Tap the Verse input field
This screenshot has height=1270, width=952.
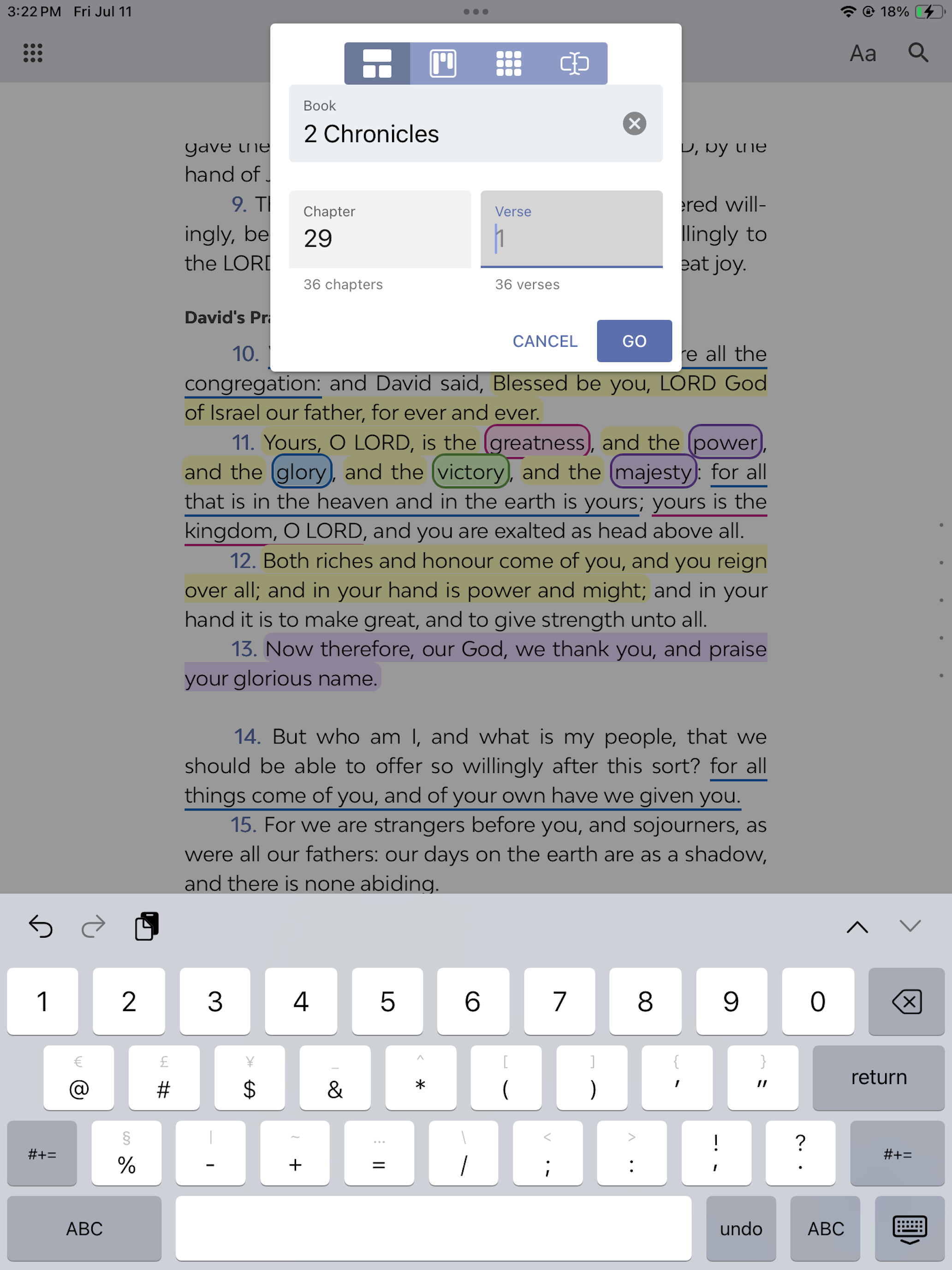(x=571, y=229)
